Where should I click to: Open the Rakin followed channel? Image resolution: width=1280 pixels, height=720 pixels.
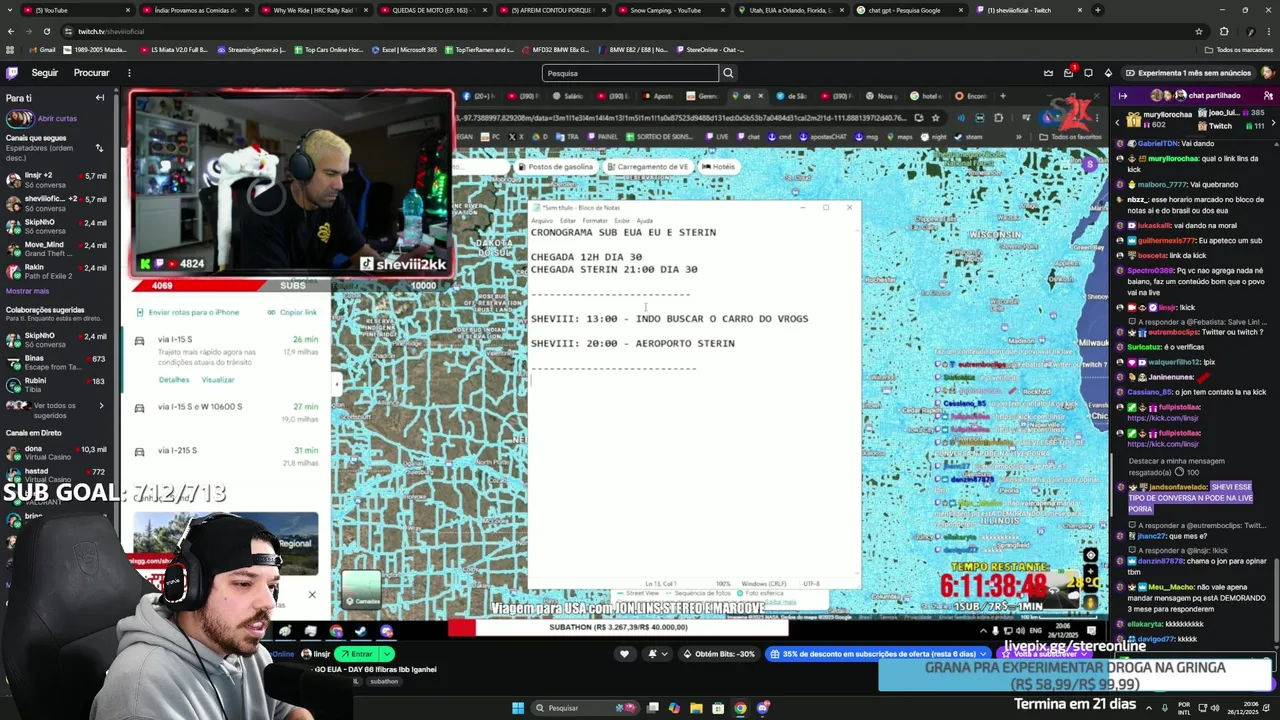[57, 272]
